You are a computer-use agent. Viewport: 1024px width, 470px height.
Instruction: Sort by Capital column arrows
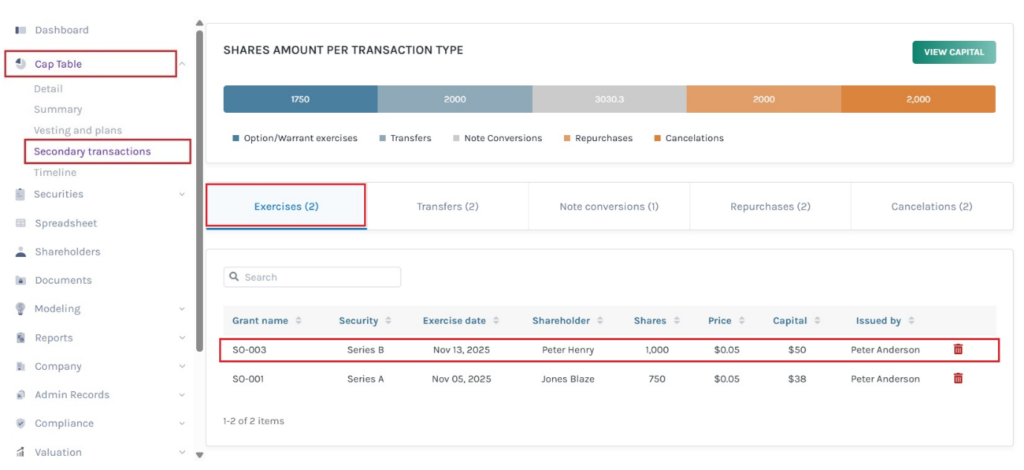[818, 321]
